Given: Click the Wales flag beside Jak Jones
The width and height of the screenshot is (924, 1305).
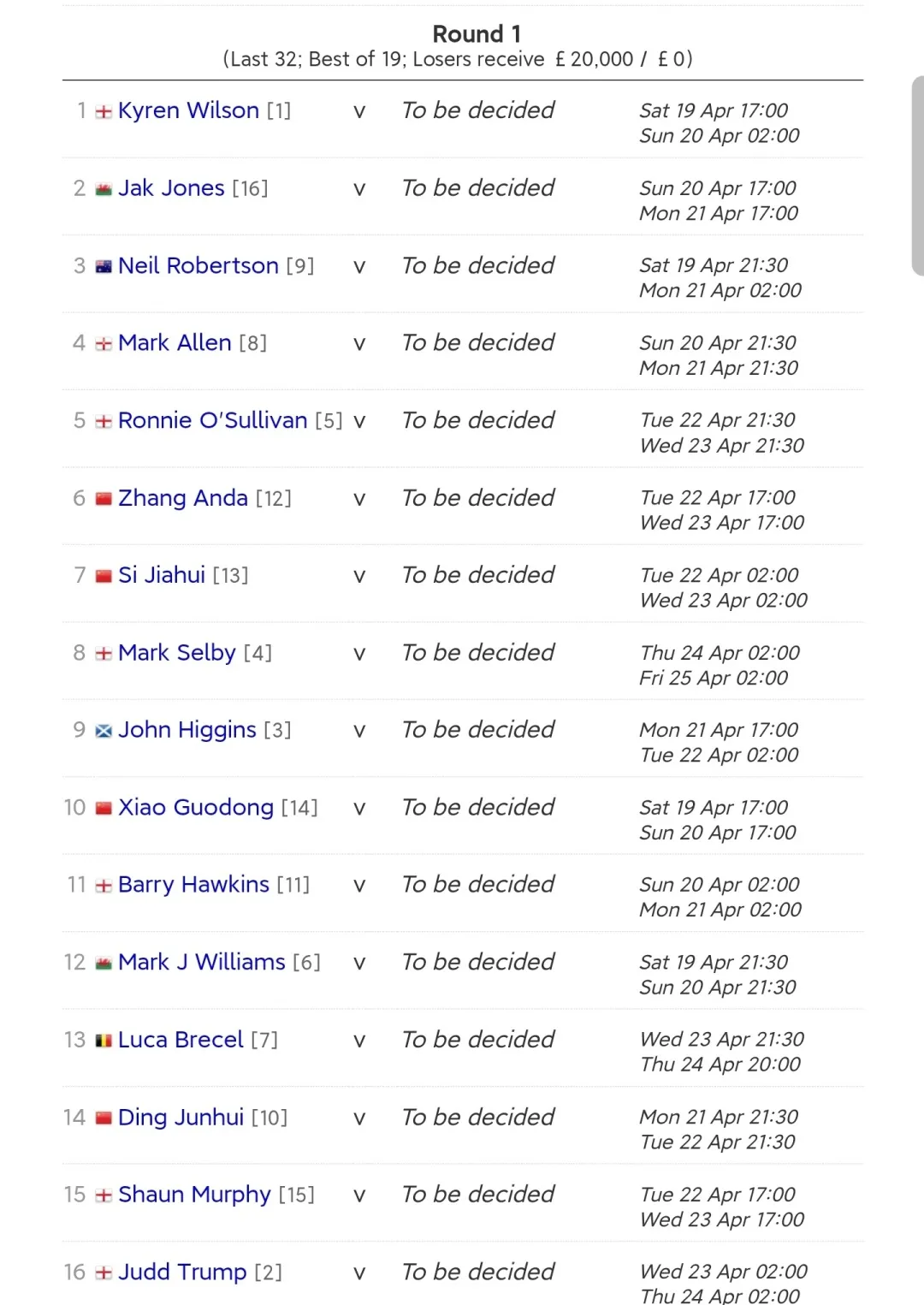Looking at the screenshot, I should pos(104,190).
